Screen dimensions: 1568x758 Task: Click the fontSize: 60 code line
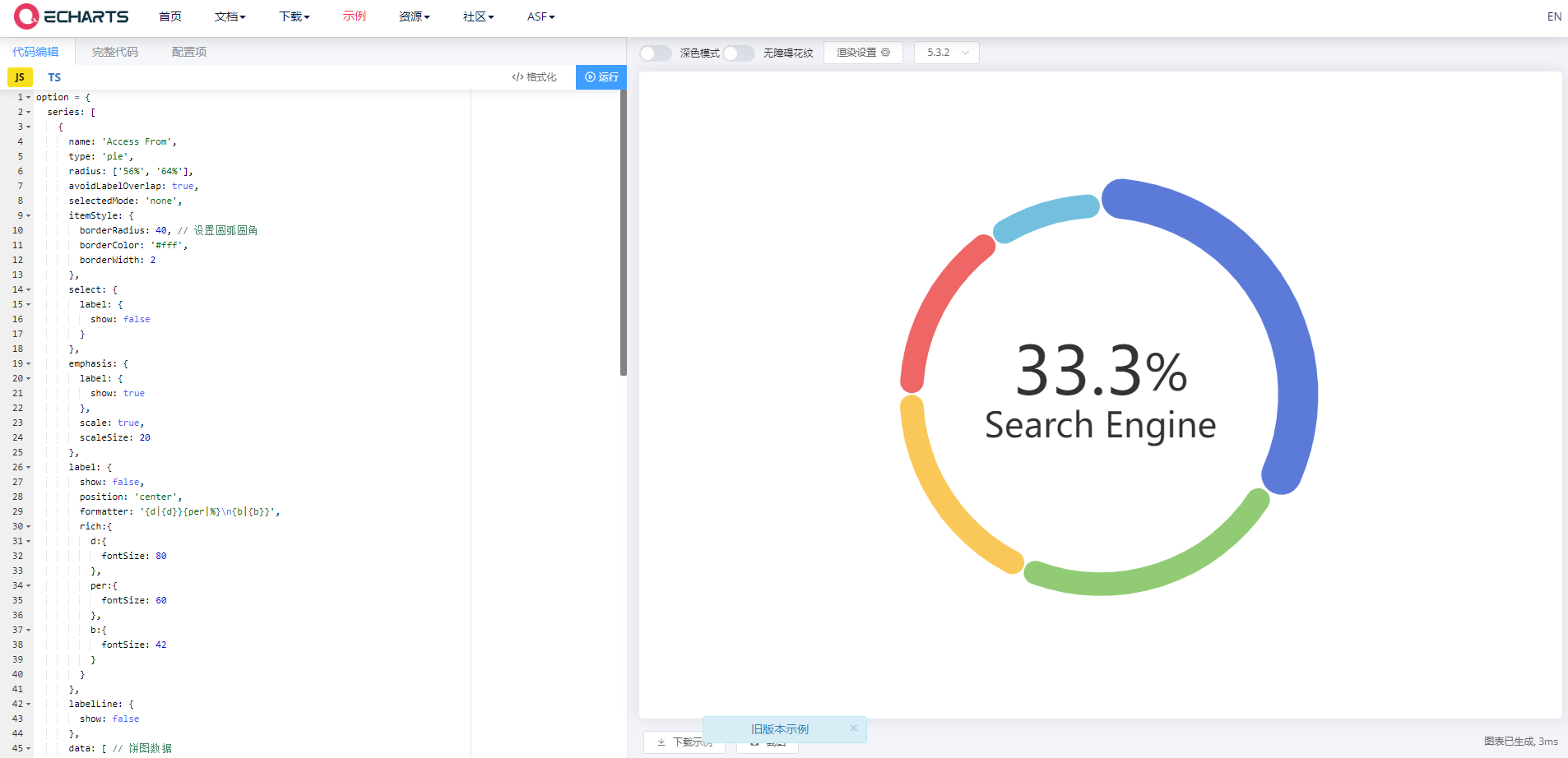click(134, 600)
